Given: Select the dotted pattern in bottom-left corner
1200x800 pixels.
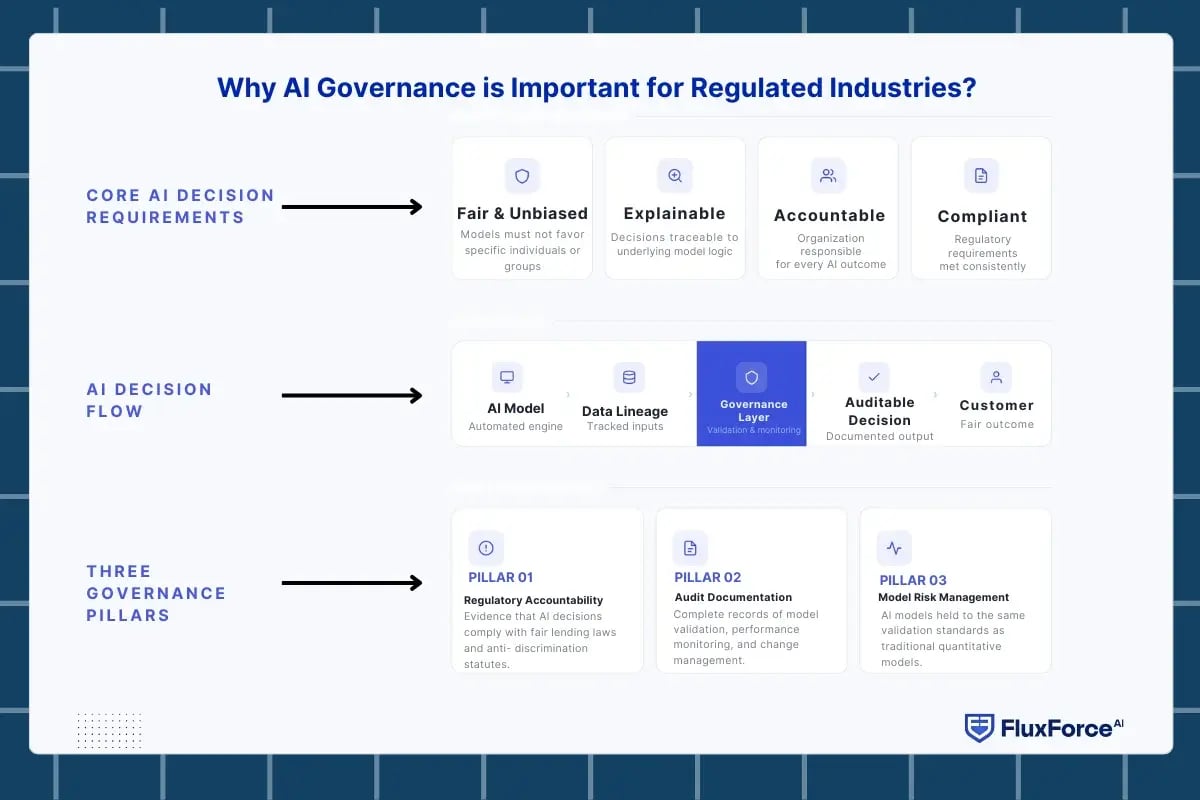Looking at the screenshot, I should 108,730.
